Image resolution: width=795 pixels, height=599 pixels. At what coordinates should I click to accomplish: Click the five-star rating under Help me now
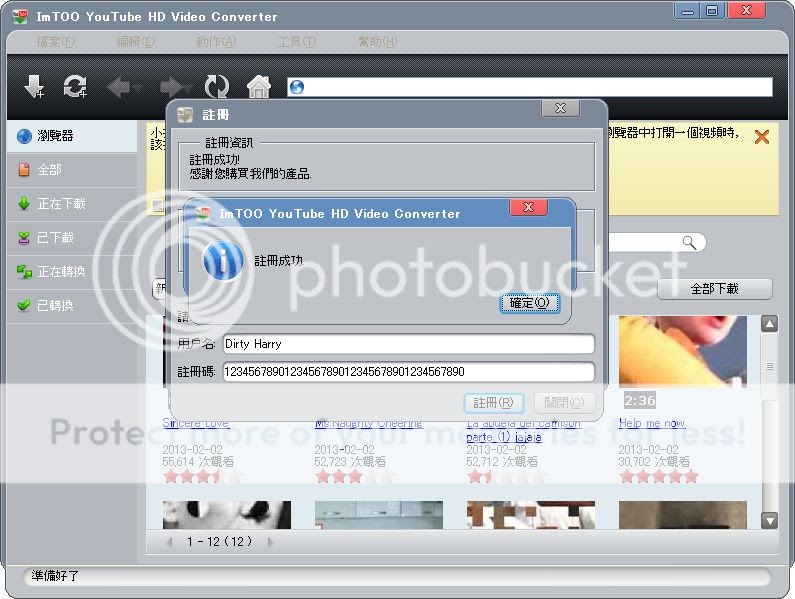tap(658, 477)
